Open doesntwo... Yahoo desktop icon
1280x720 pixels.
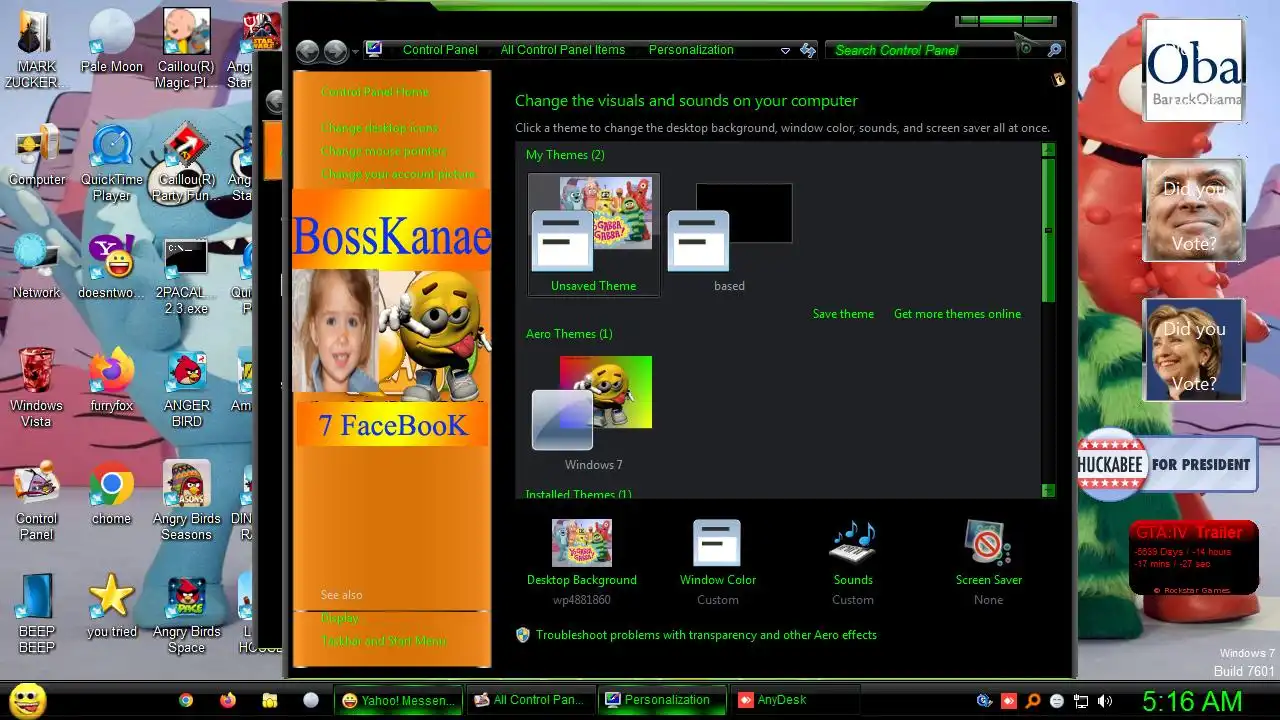(x=112, y=267)
